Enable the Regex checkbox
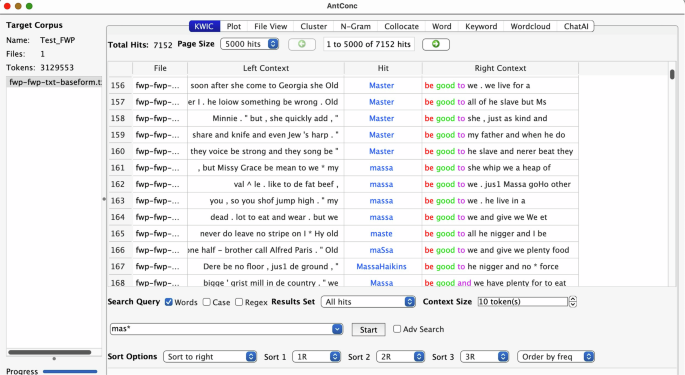 pos(239,302)
